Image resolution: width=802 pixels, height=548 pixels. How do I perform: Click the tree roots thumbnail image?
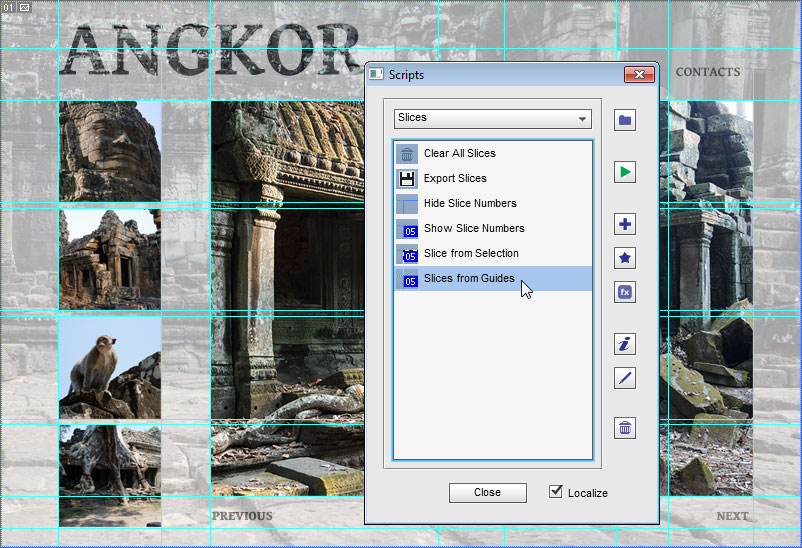pos(110,476)
